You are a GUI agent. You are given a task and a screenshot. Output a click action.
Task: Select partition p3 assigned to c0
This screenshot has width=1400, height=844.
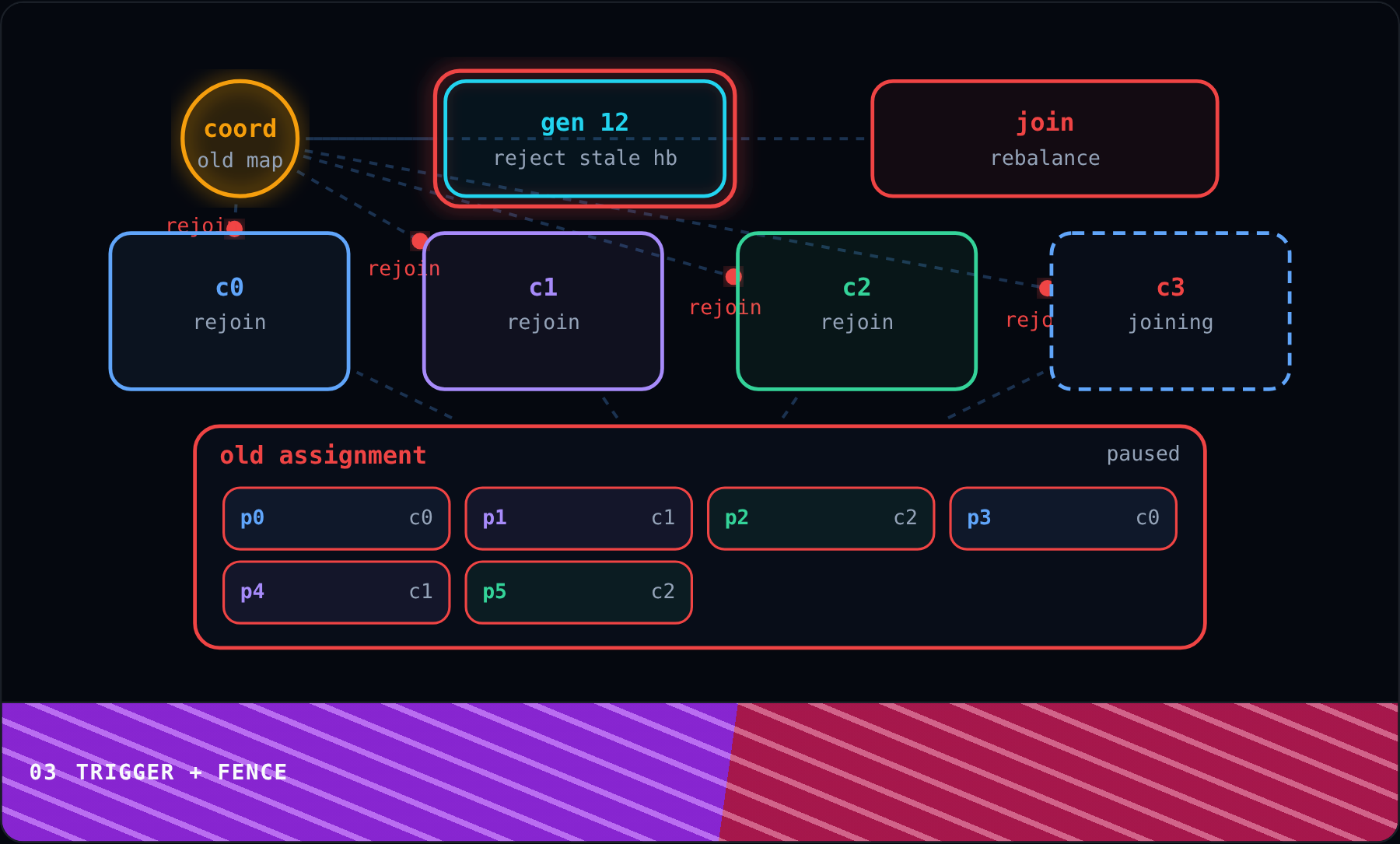pos(1063,518)
